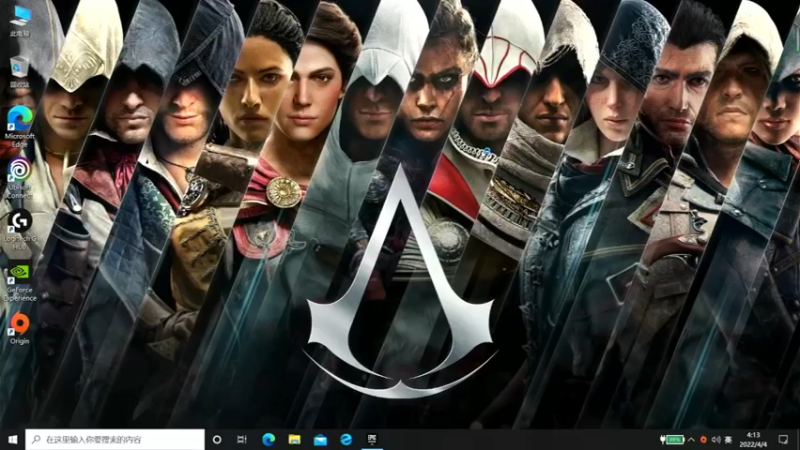Open Internet Explorer from the taskbar
The width and height of the screenshot is (800, 450).
(346, 439)
